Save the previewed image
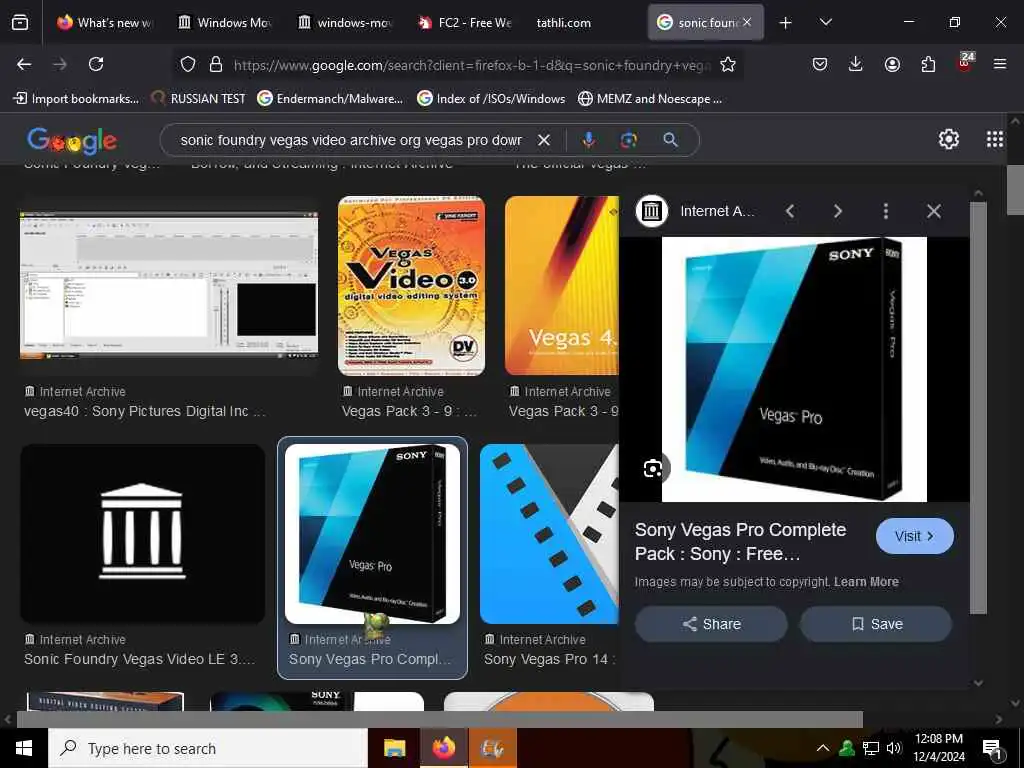1024x768 pixels. (x=876, y=624)
